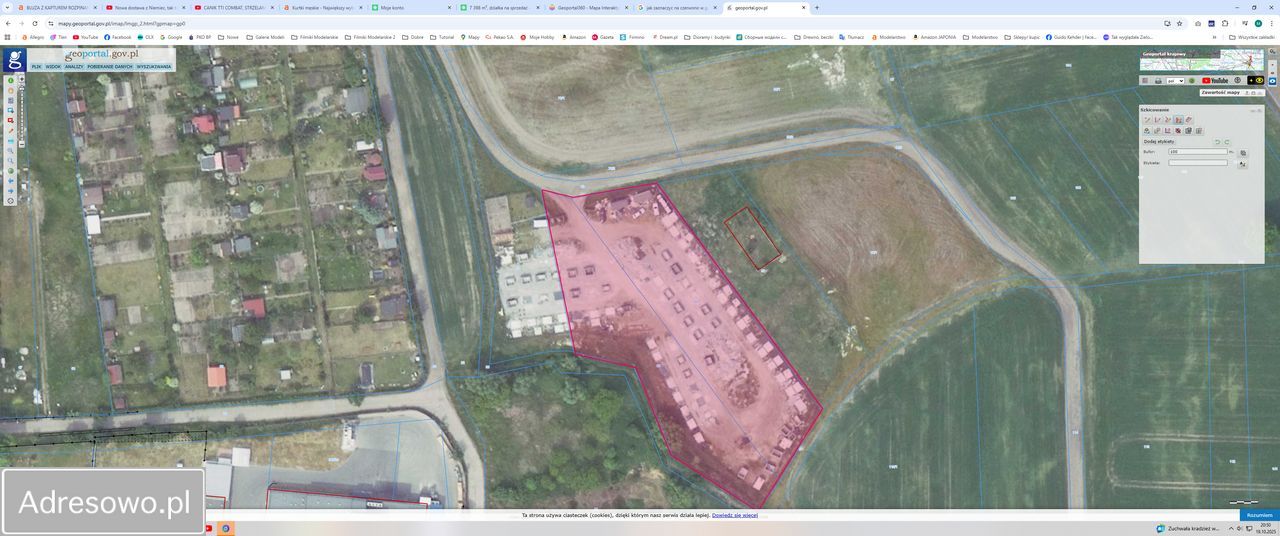Open the language dropdown showing 'pol'
The width and height of the screenshot is (1280, 536).
[1175, 81]
